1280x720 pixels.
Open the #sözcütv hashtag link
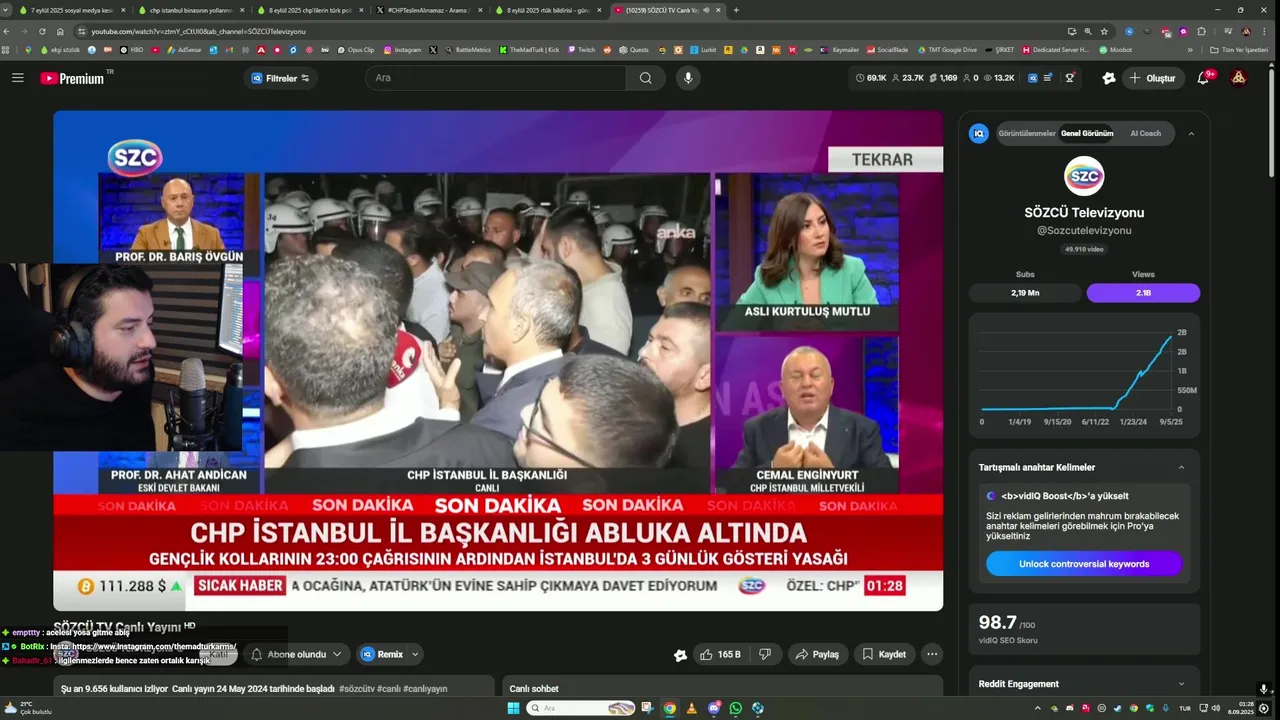pos(356,689)
